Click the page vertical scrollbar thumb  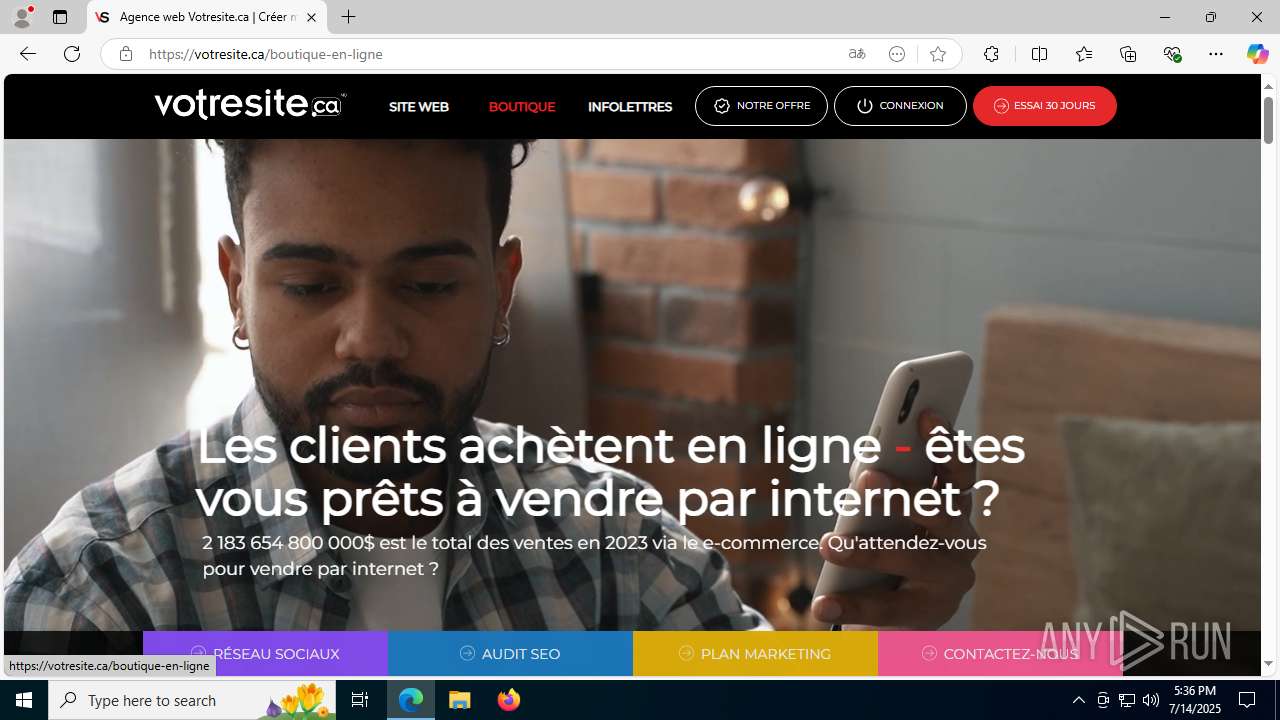[1268, 122]
